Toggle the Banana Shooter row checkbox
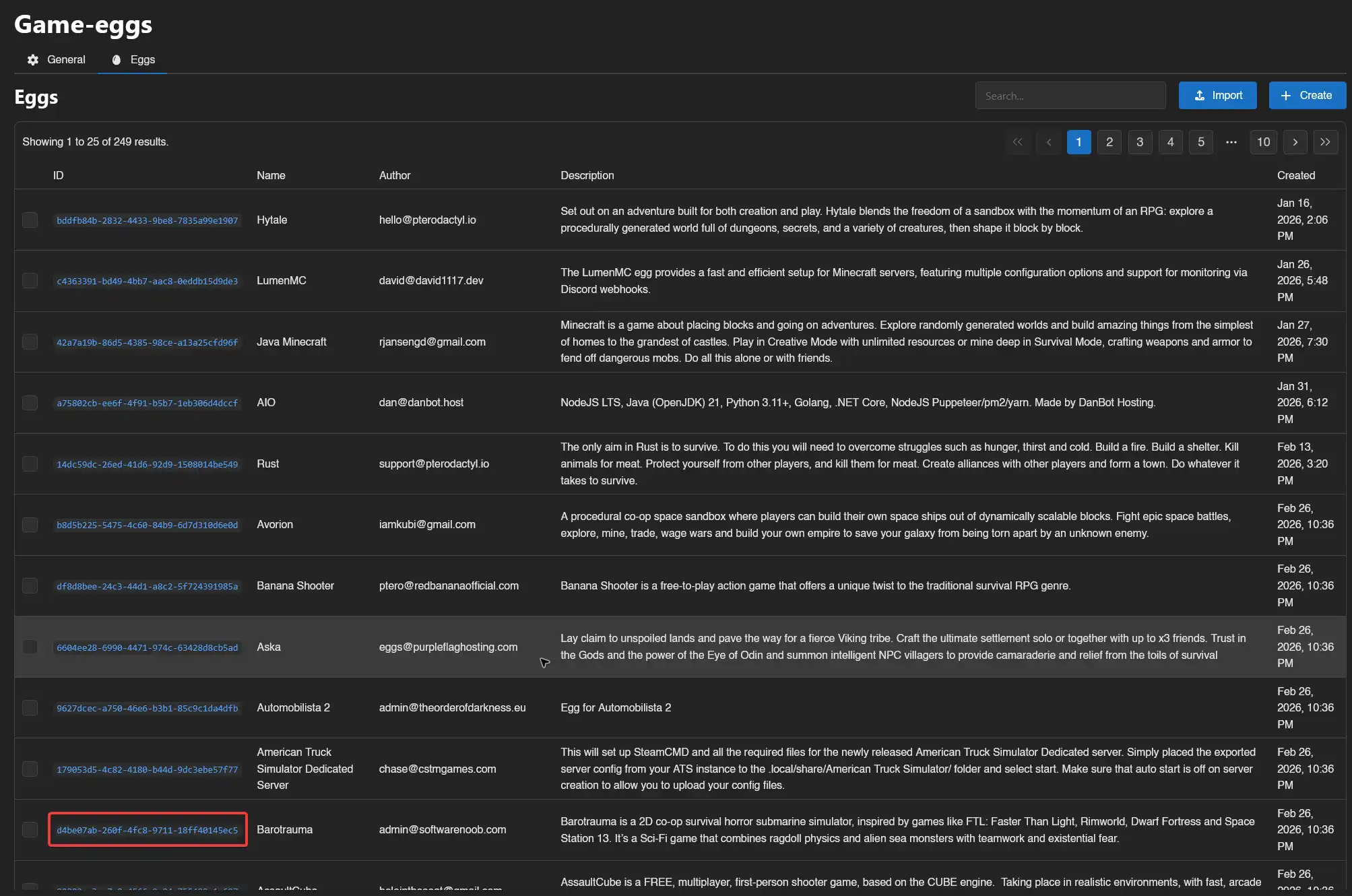The image size is (1352, 896). point(30,586)
